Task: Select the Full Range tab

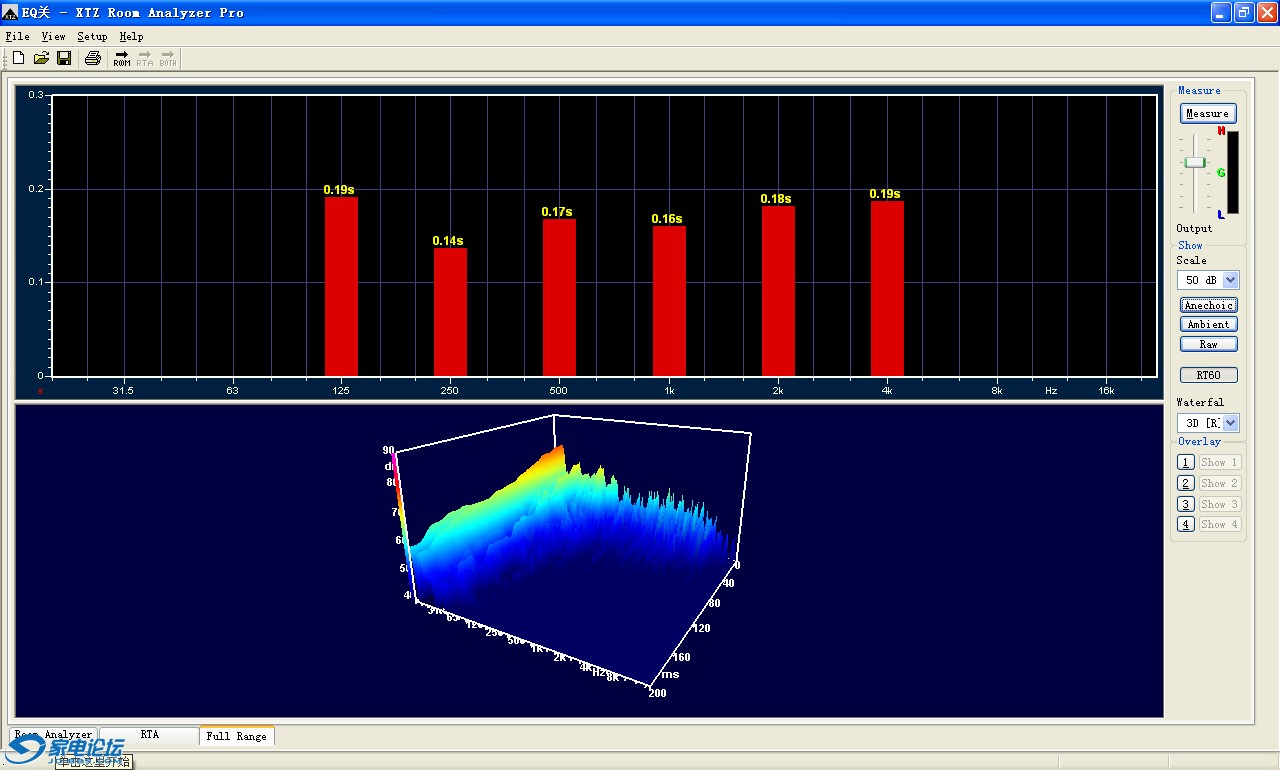Action: (237, 736)
